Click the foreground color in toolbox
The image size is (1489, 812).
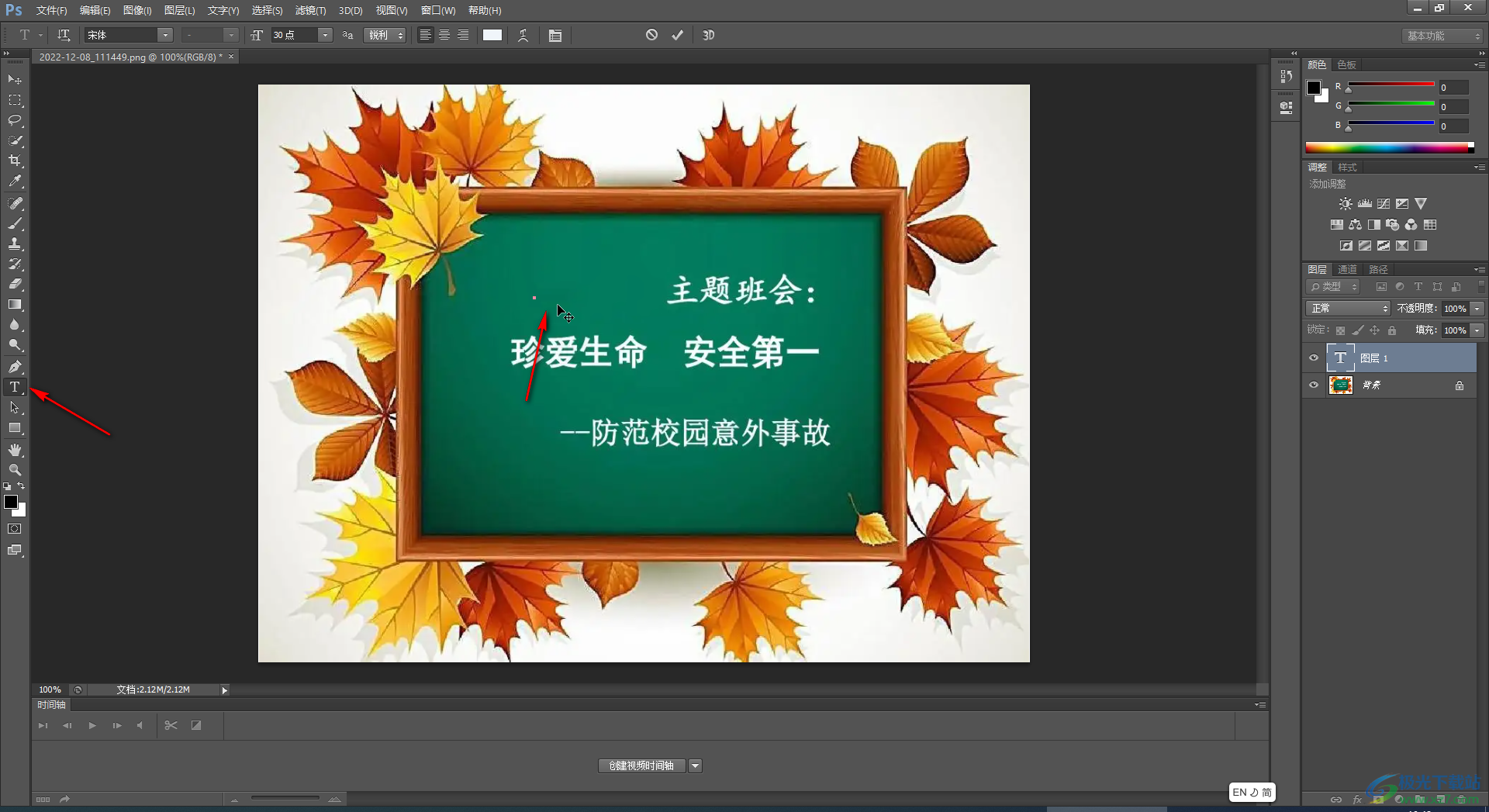tap(11, 502)
